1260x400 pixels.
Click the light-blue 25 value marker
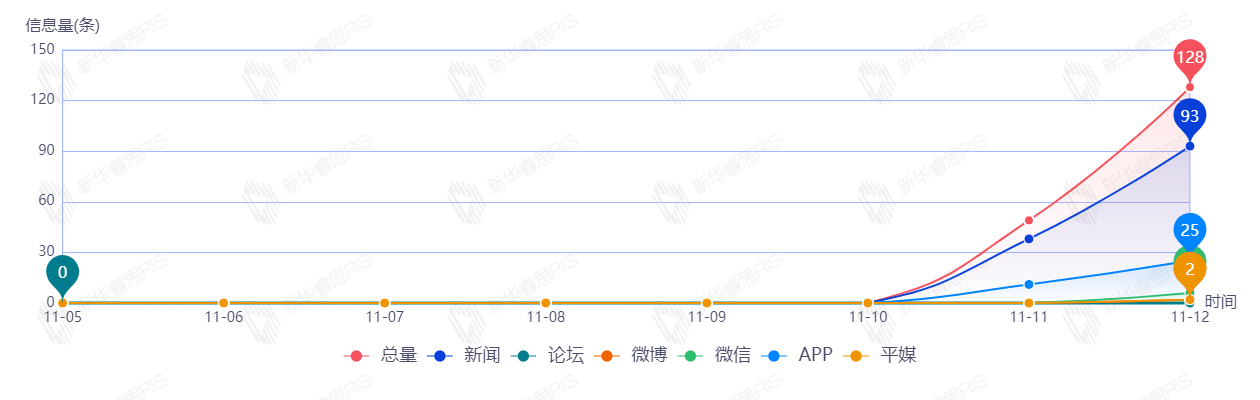[x=1189, y=230]
